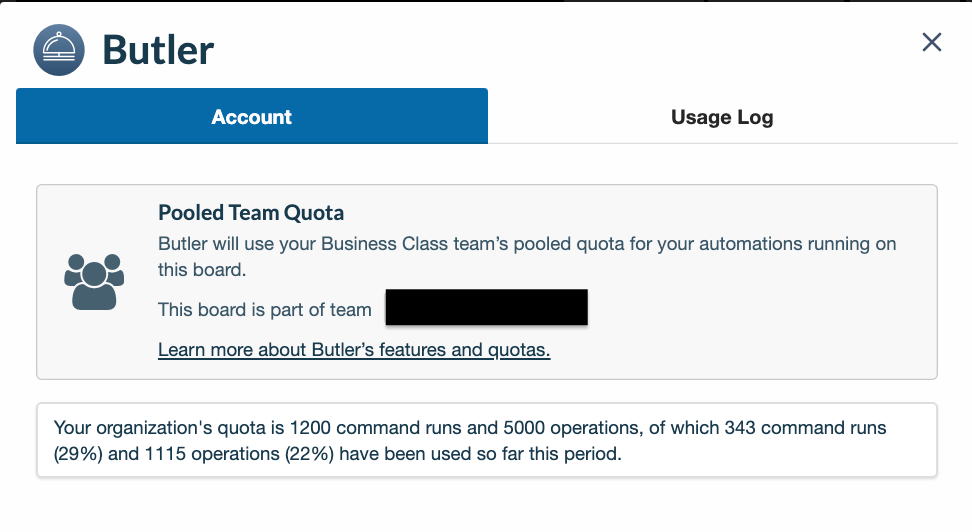Click the Pooled Team Quota heading
Viewport: 972px width, 532px height.
tap(251, 213)
